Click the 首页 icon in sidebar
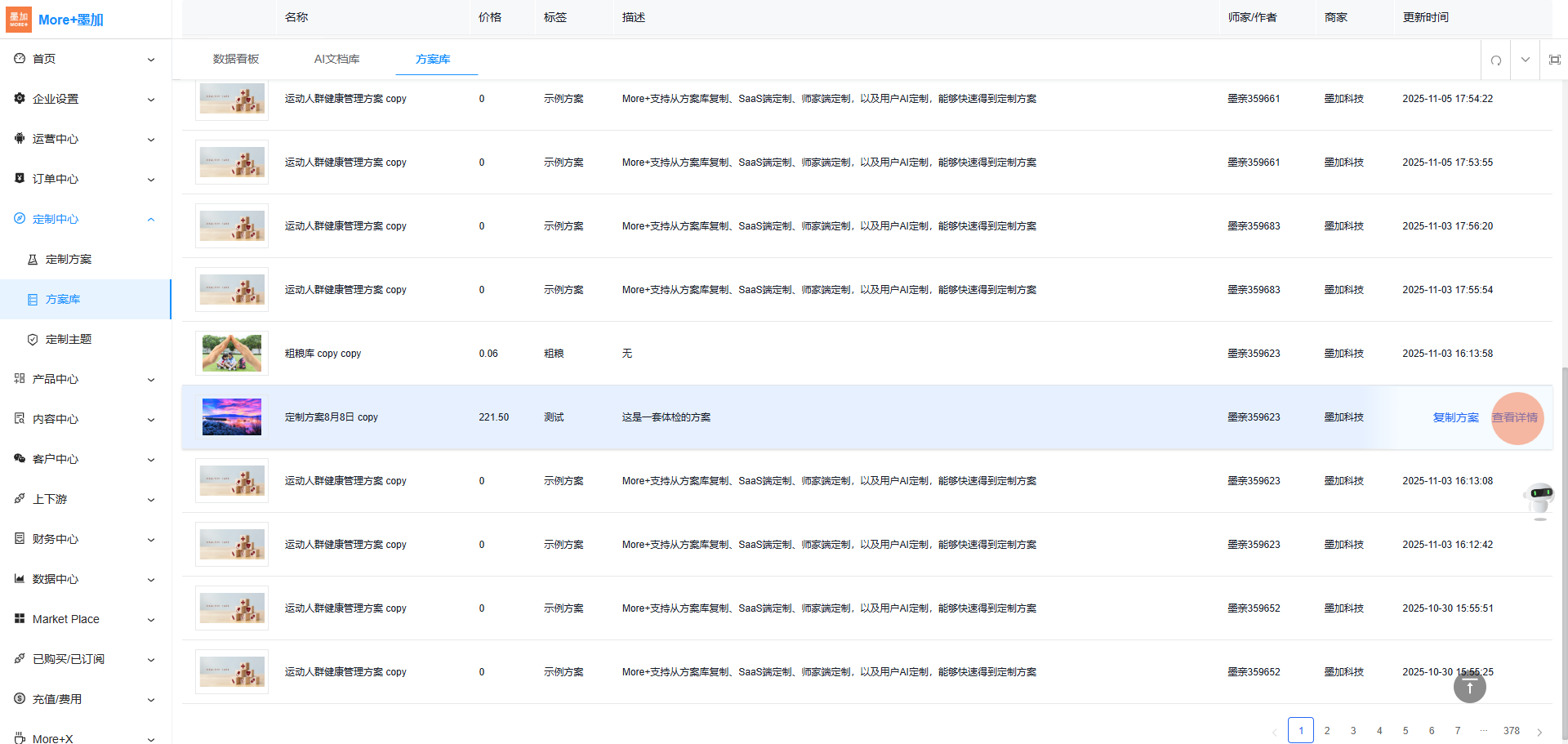The image size is (1568, 744). click(x=20, y=59)
